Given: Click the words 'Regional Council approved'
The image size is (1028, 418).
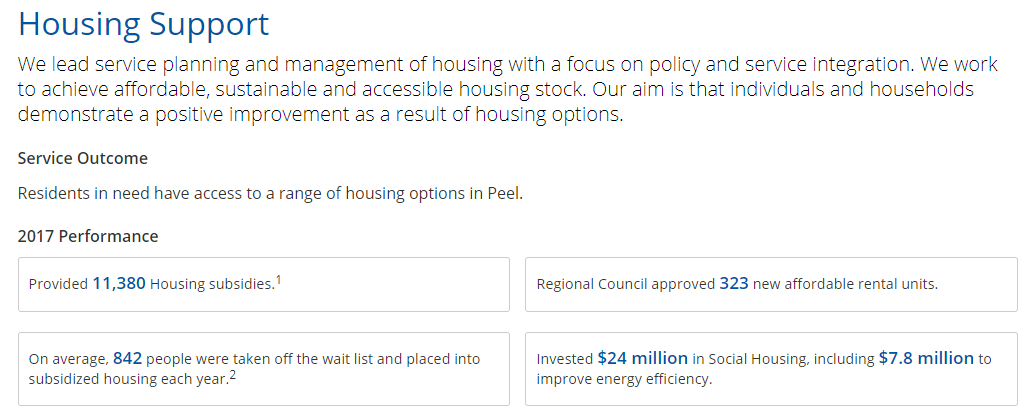Looking at the screenshot, I should pos(625,284).
